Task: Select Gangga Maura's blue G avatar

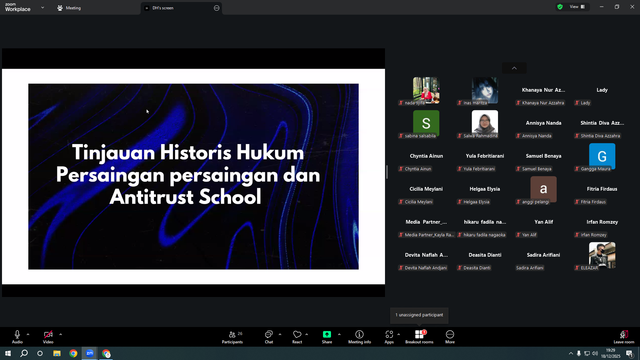Action: tap(602, 156)
